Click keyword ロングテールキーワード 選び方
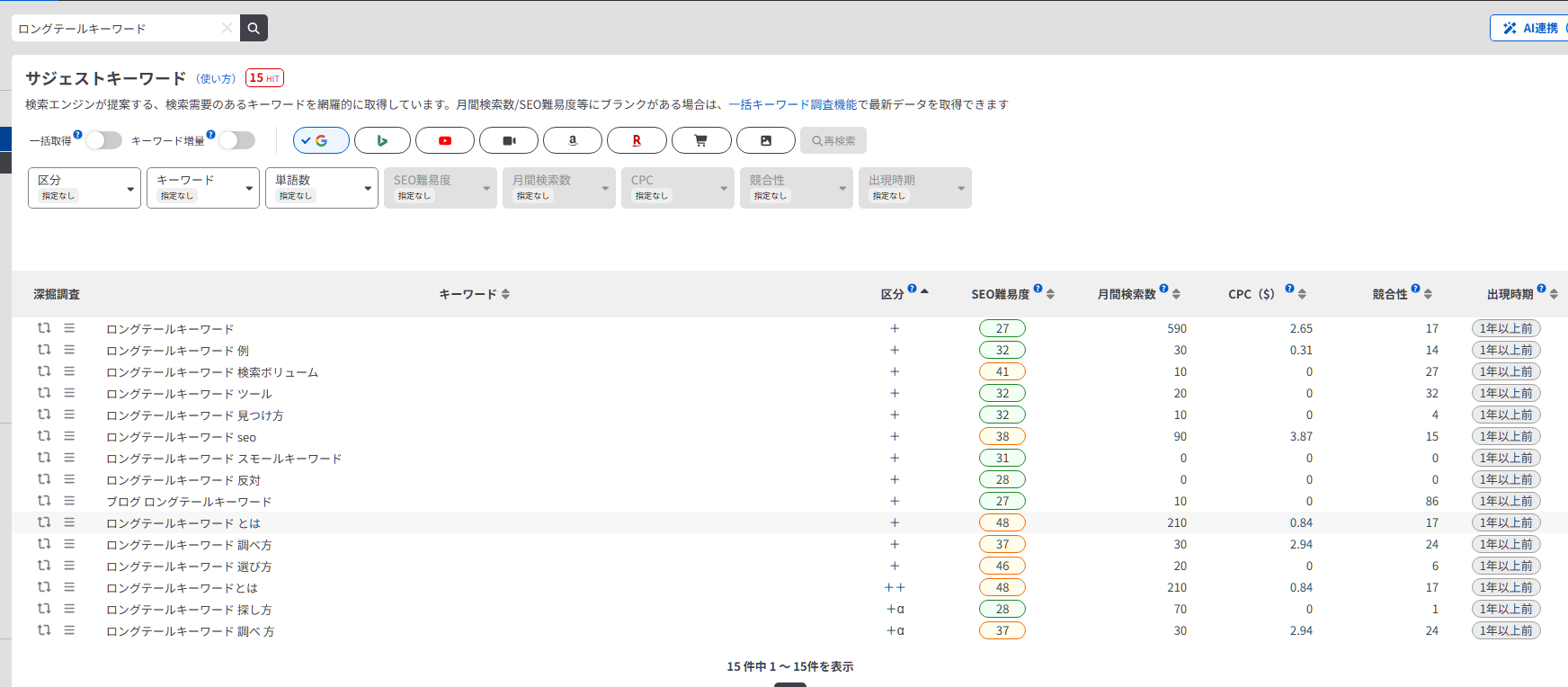1568x687 pixels. tap(189, 567)
